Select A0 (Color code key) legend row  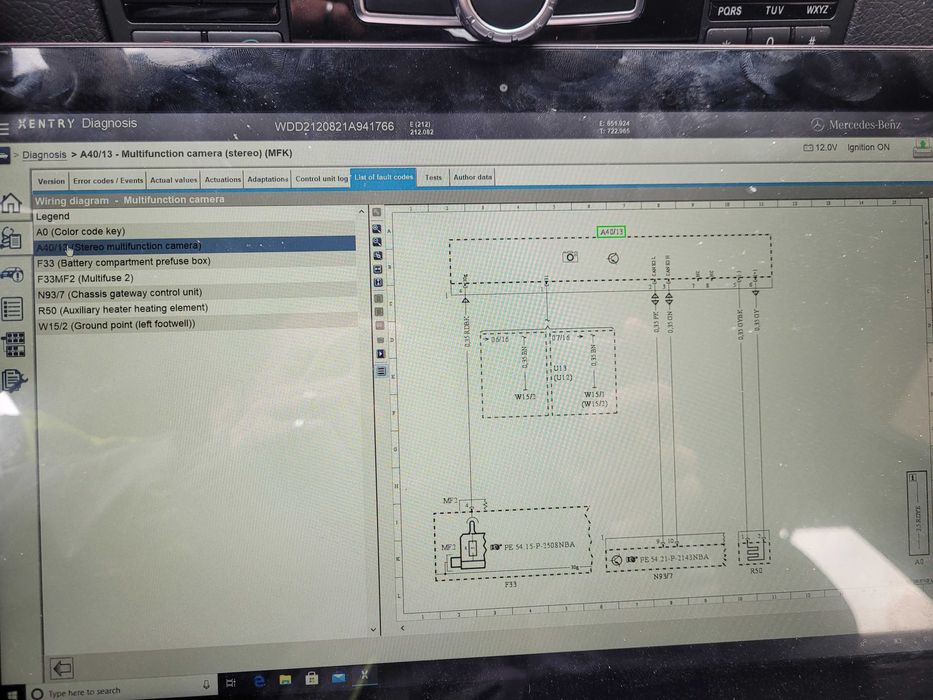pos(196,231)
